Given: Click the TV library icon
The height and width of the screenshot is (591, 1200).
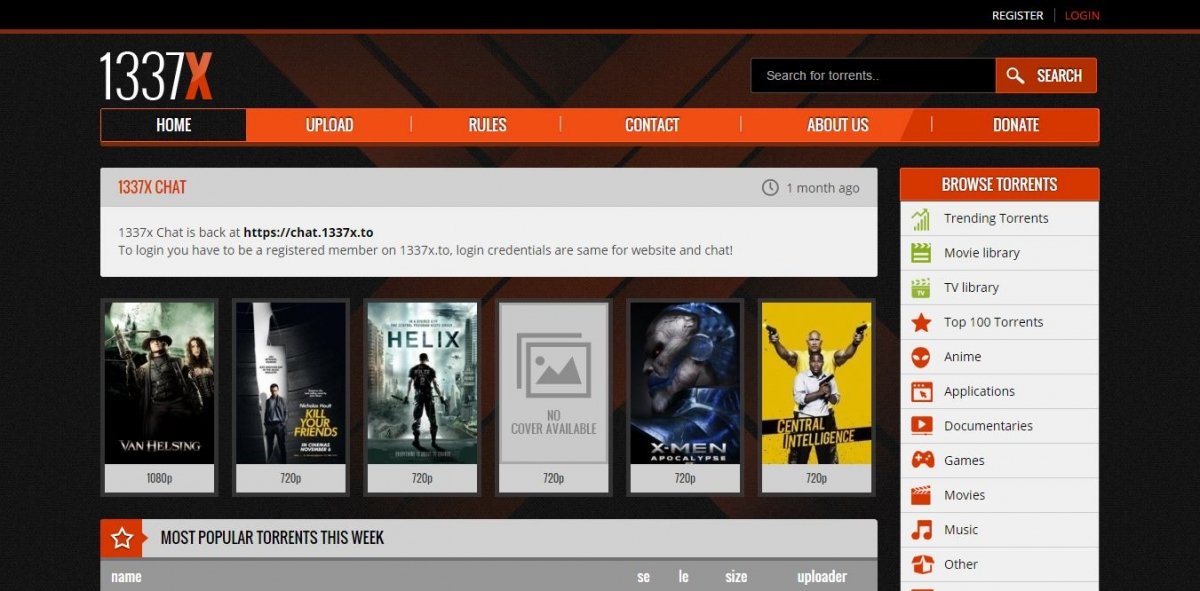Looking at the screenshot, I should [x=921, y=288].
